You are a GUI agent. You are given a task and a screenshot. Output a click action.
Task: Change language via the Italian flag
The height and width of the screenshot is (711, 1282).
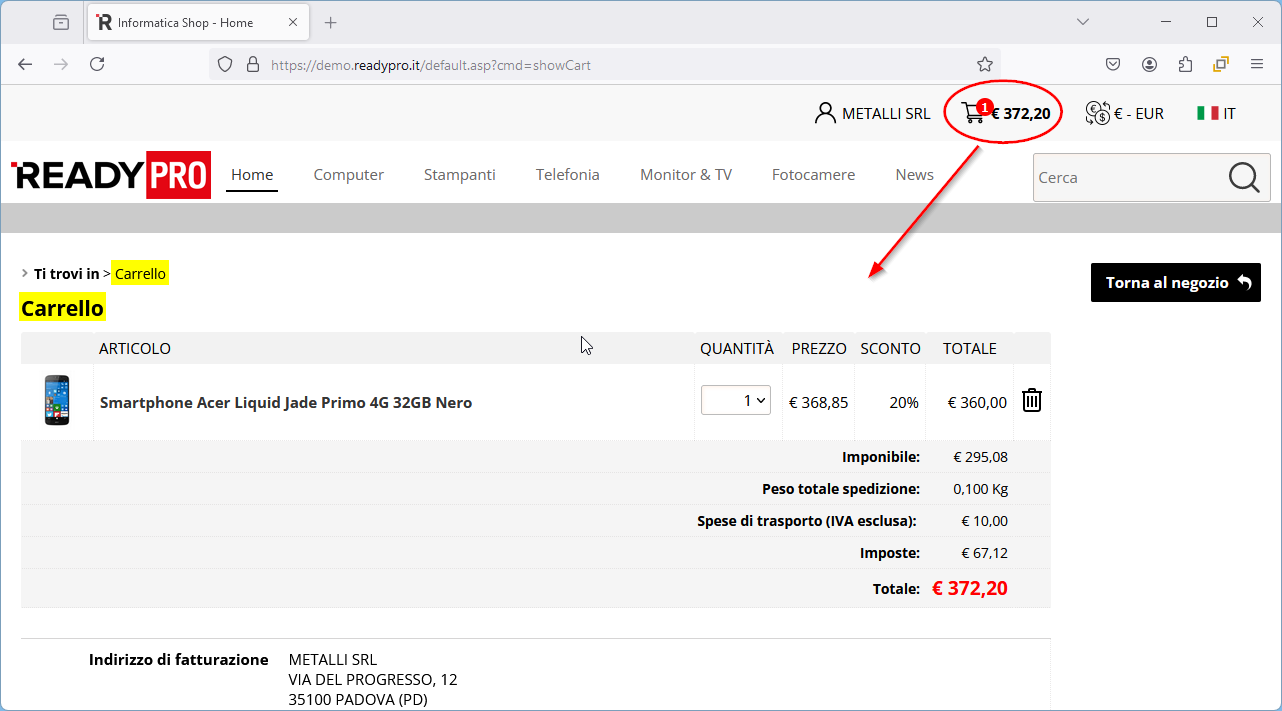[x=1207, y=113]
